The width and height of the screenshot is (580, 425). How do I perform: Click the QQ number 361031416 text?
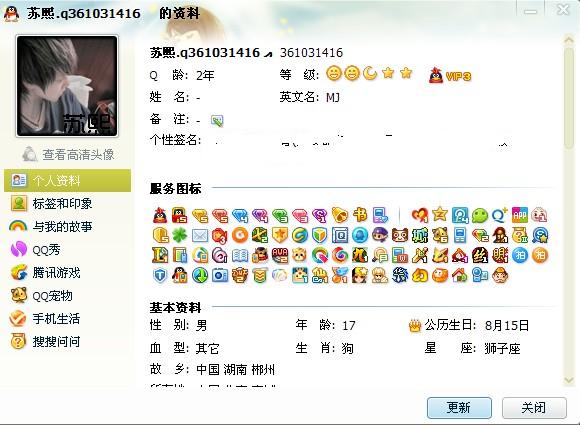(311, 53)
